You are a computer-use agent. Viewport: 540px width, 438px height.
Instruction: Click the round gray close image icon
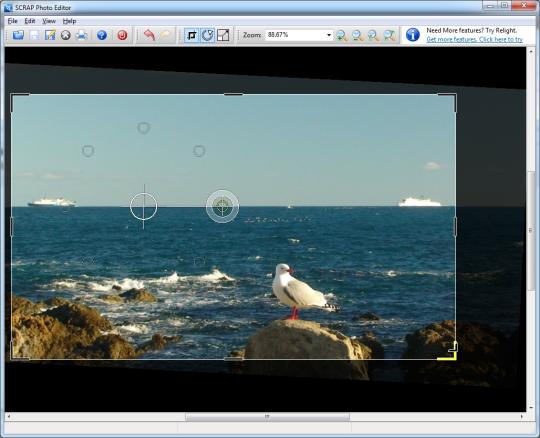66,35
